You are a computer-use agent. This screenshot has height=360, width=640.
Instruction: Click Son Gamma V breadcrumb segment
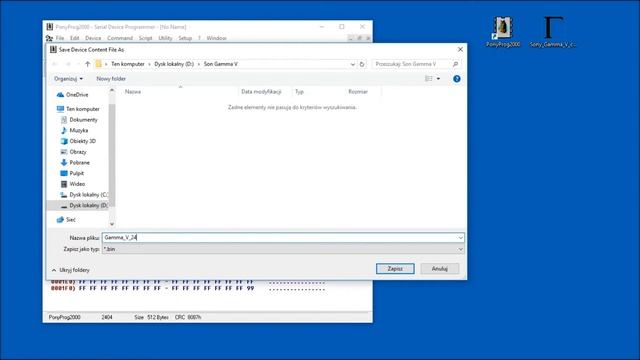[x=220, y=64]
